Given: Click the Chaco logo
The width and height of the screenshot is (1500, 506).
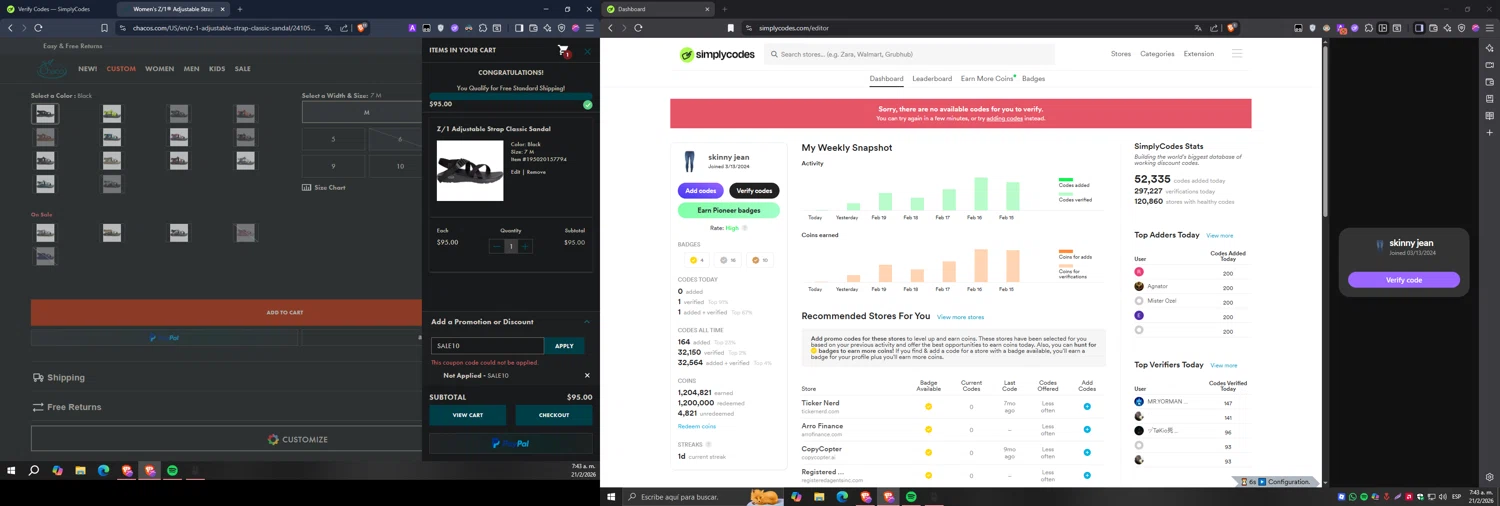Looking at the screenshot, I should click(x=53, y=69).
